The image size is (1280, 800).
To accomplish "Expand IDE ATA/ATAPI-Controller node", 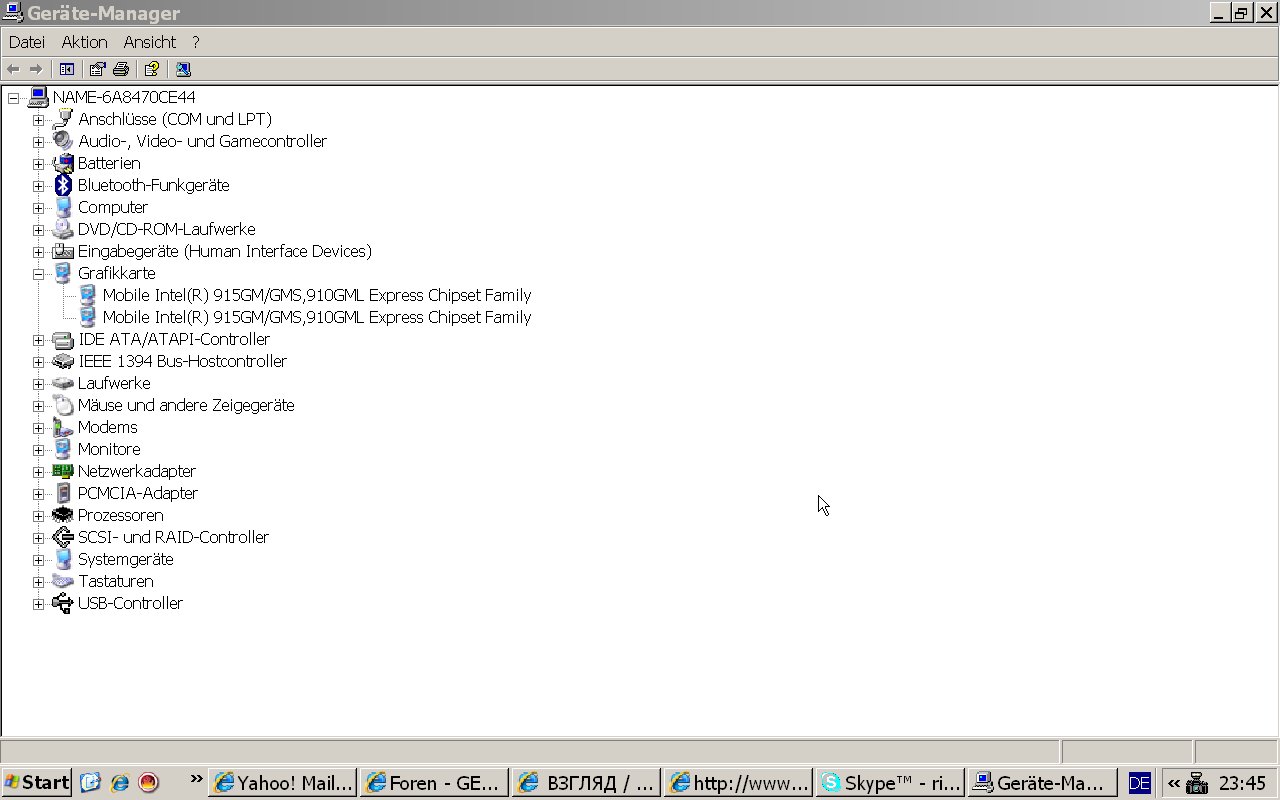I will [x=38, y=340].
